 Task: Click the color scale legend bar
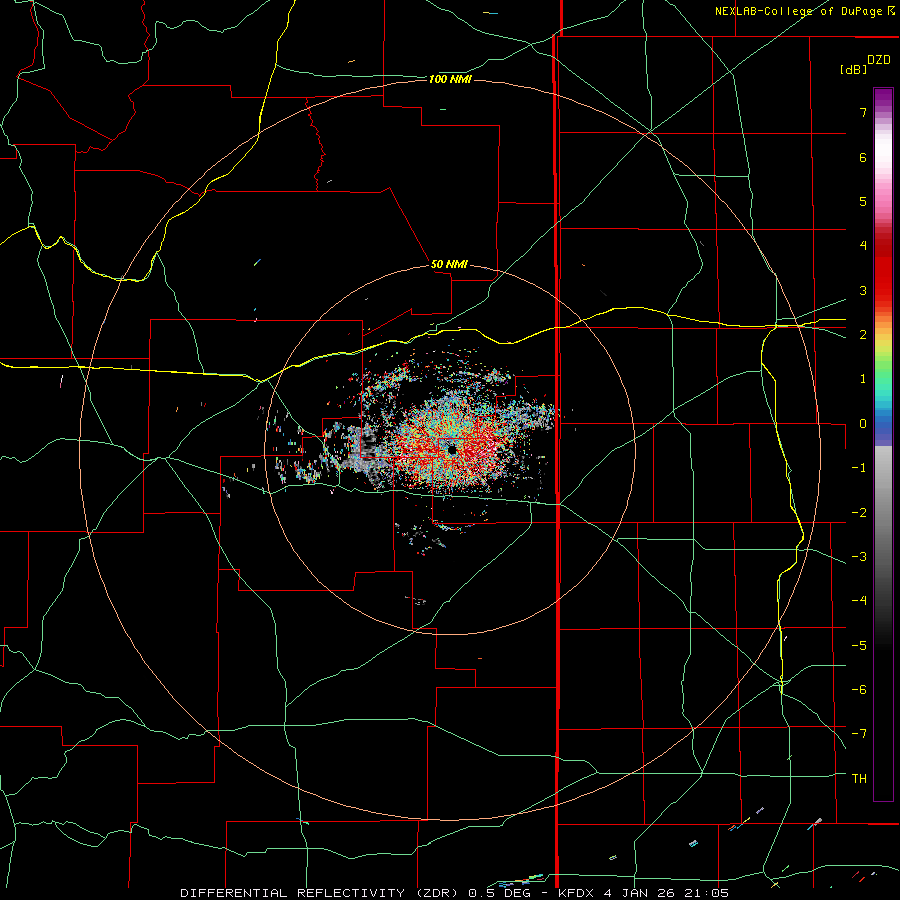coord(883,445)
